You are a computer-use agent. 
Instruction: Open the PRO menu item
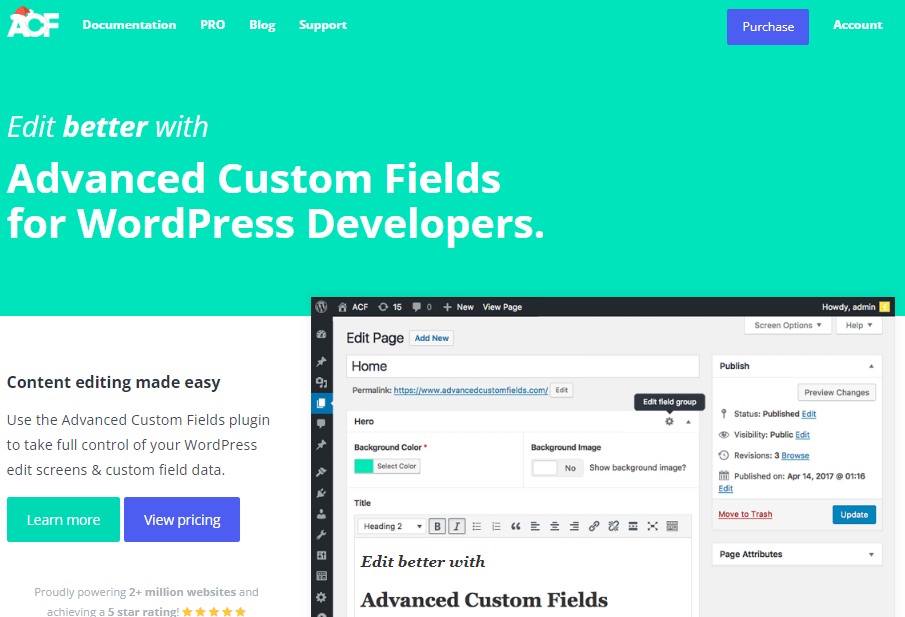212,25
